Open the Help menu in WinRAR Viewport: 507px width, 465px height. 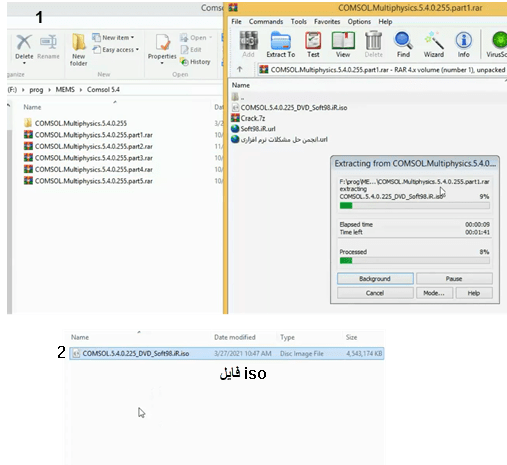click(x=385, y=22)
